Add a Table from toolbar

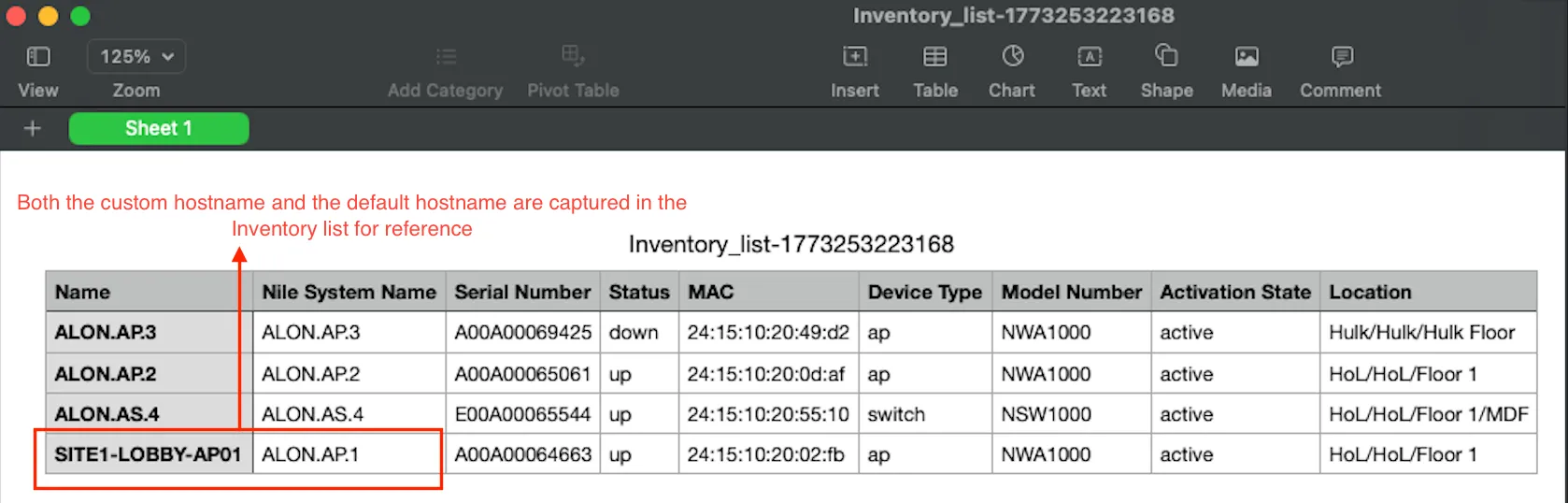click(x=935, y=57)
